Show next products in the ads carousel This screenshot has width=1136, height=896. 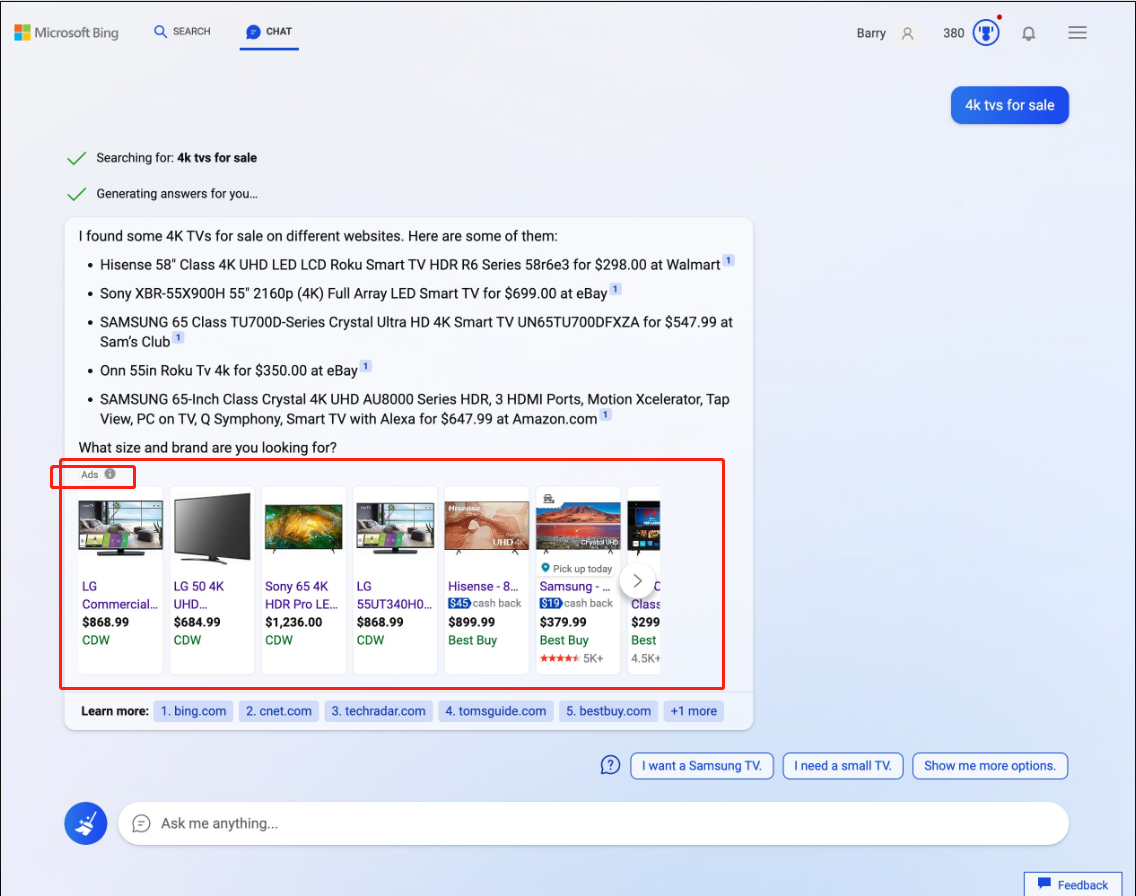[x=638, y=581]
